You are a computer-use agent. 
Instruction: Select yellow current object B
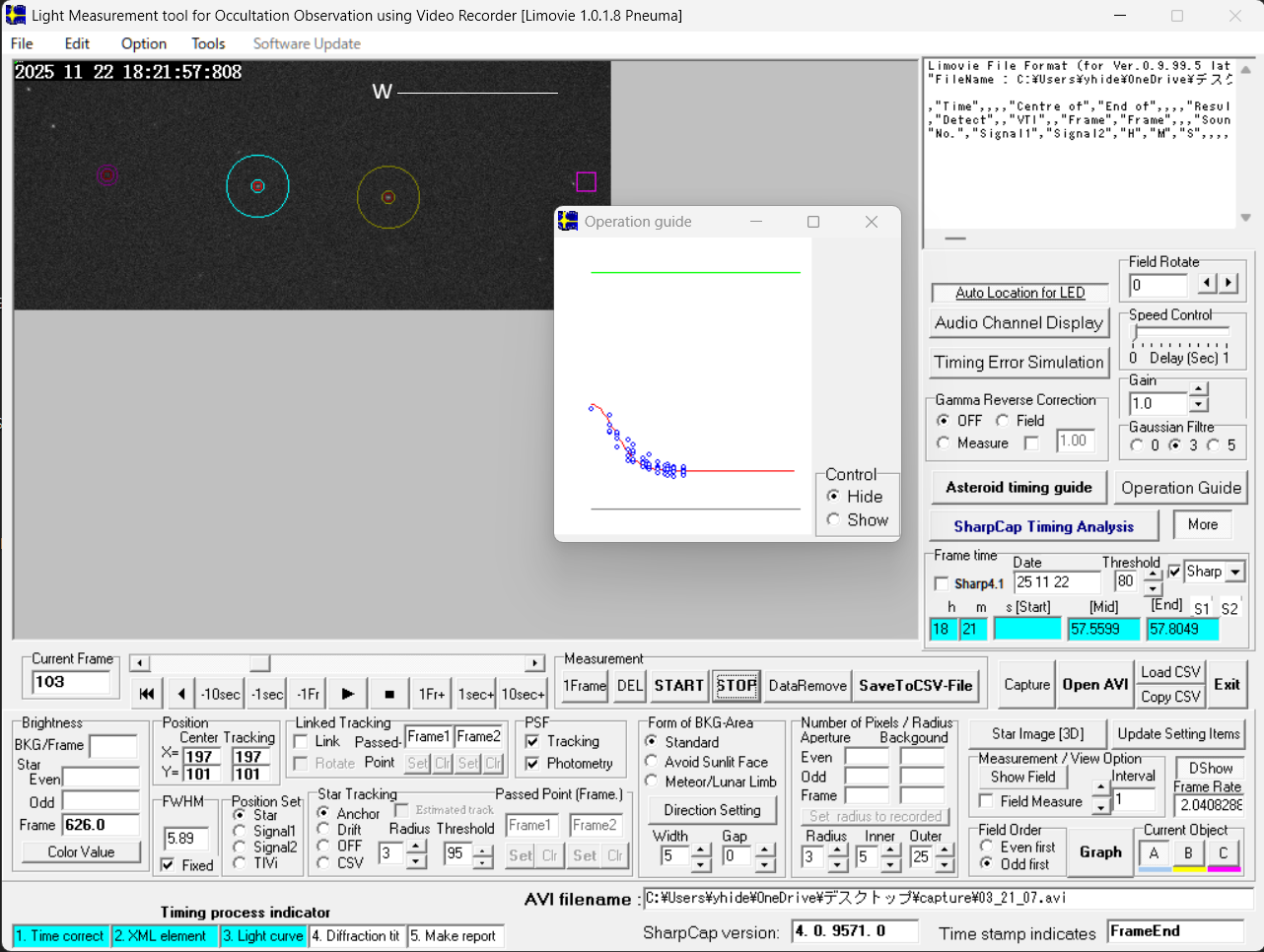point(1188,853)
